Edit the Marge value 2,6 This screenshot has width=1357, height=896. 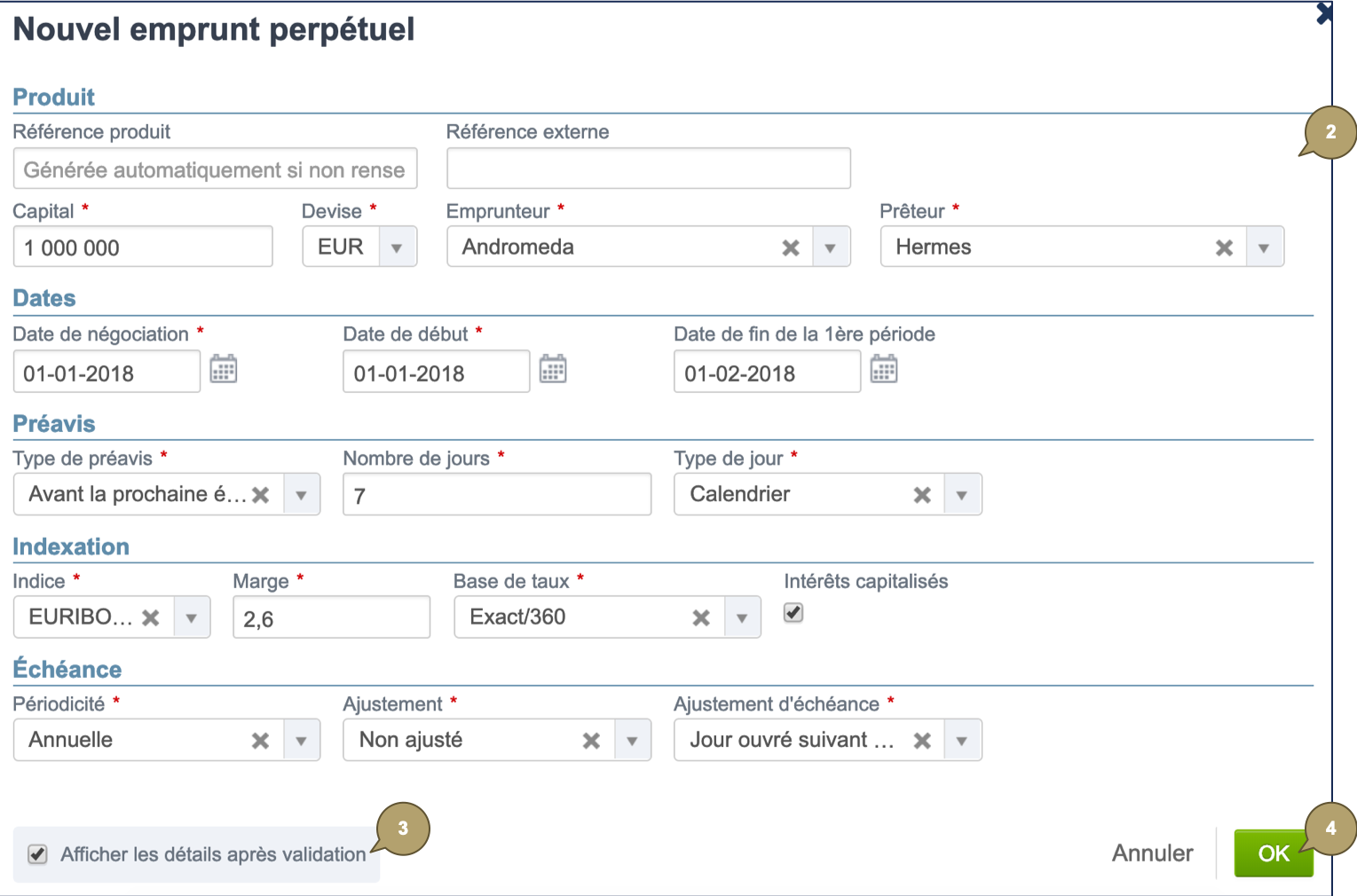click(x=331, y=617)
